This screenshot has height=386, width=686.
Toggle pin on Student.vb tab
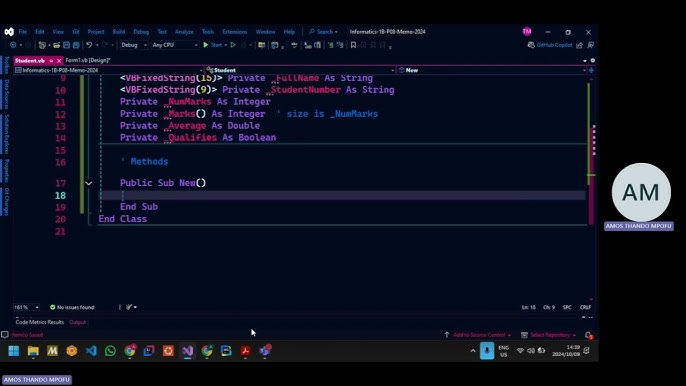pos(51,60)
